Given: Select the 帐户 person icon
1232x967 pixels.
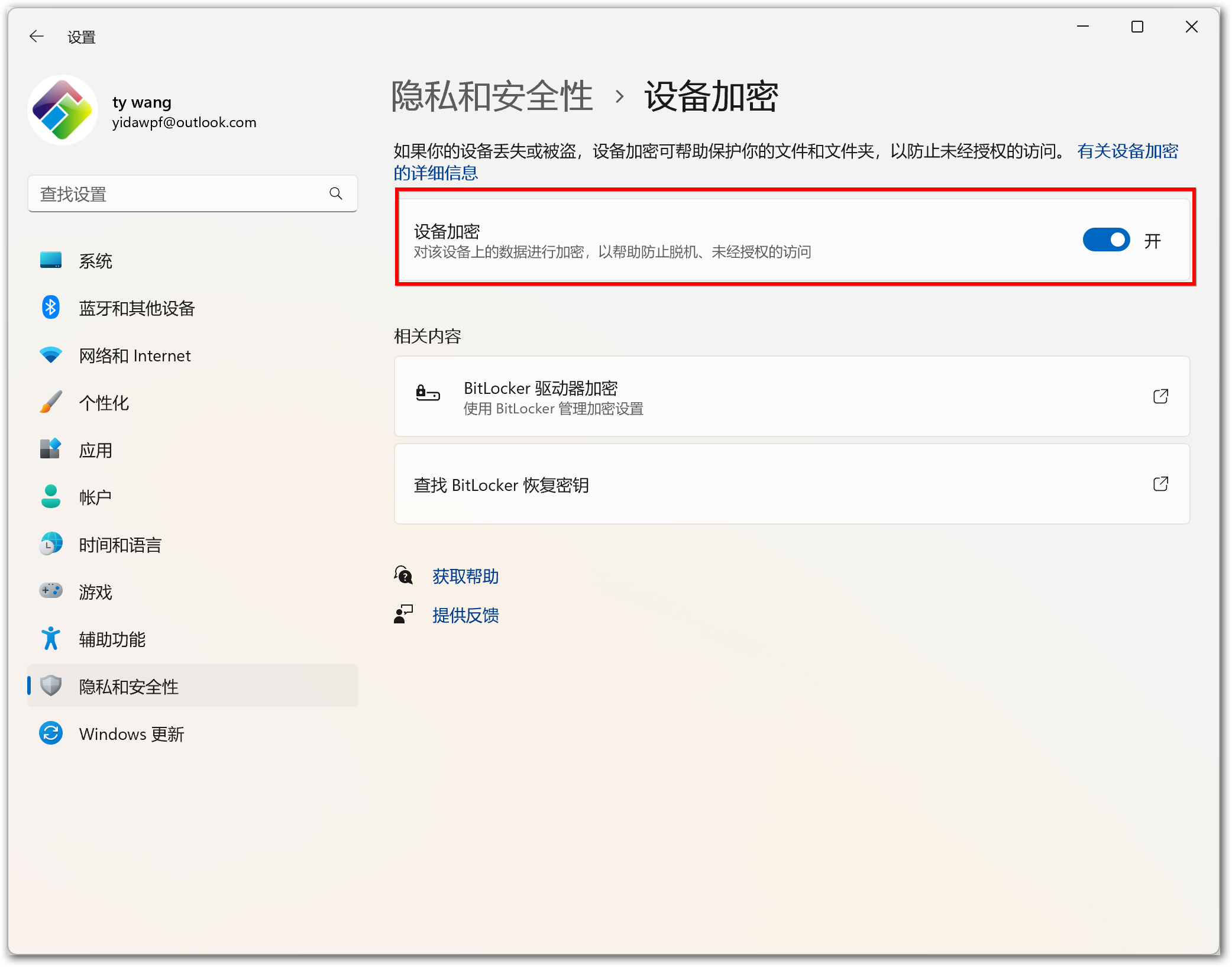Looking at the screenshot, I should coord(51,497).
